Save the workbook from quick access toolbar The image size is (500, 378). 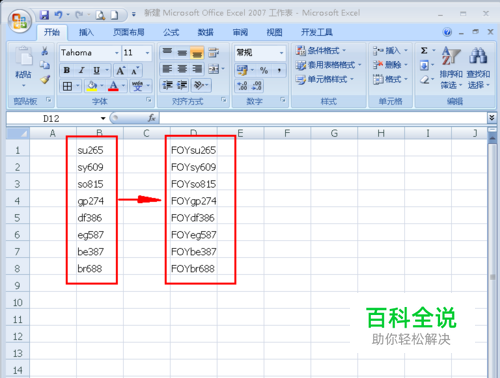[x=44, y=15]
